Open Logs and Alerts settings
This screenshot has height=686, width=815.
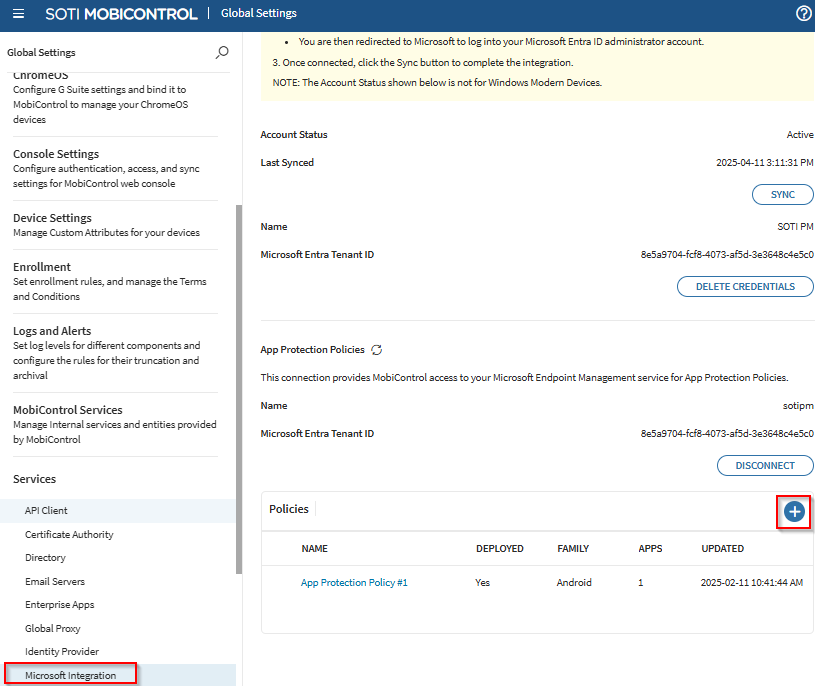[52, 331]
